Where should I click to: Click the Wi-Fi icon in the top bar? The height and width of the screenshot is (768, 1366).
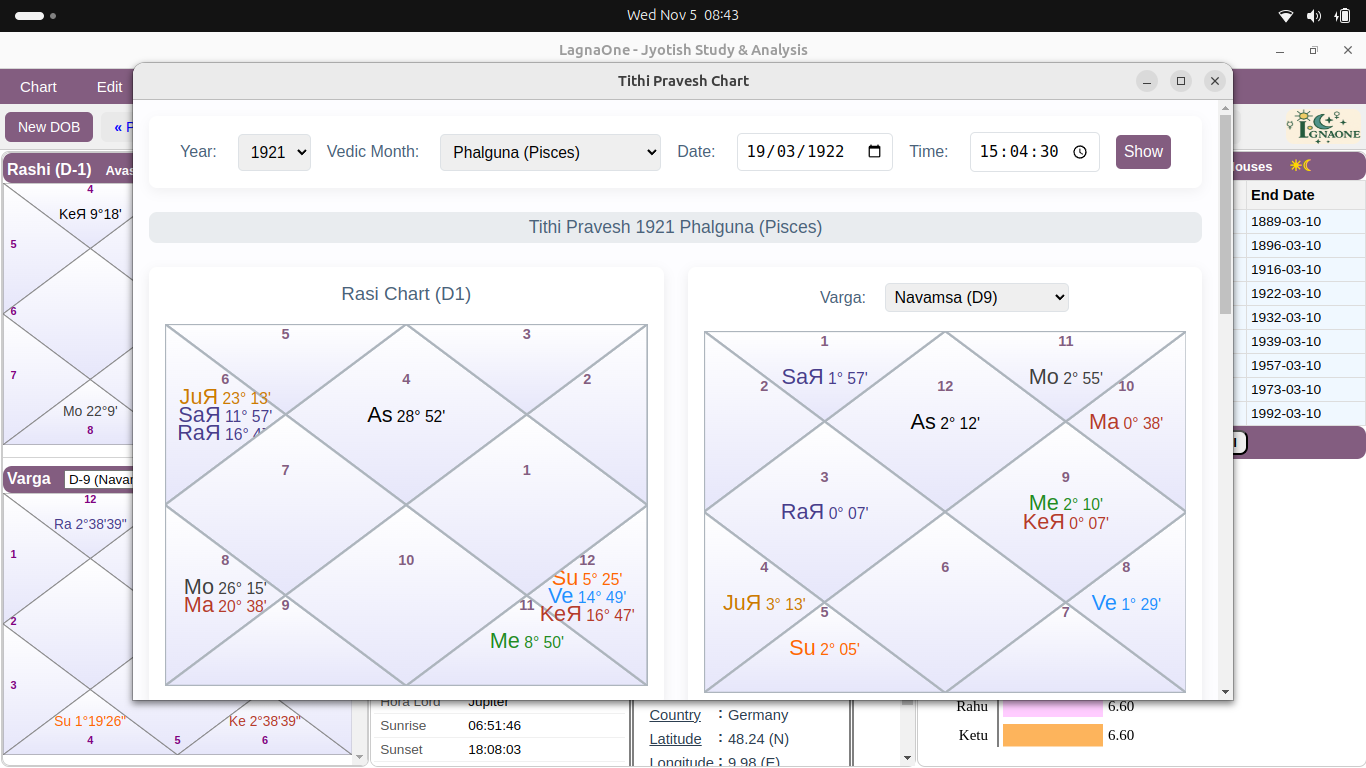pyautogui.click(x=1285, y=15)
